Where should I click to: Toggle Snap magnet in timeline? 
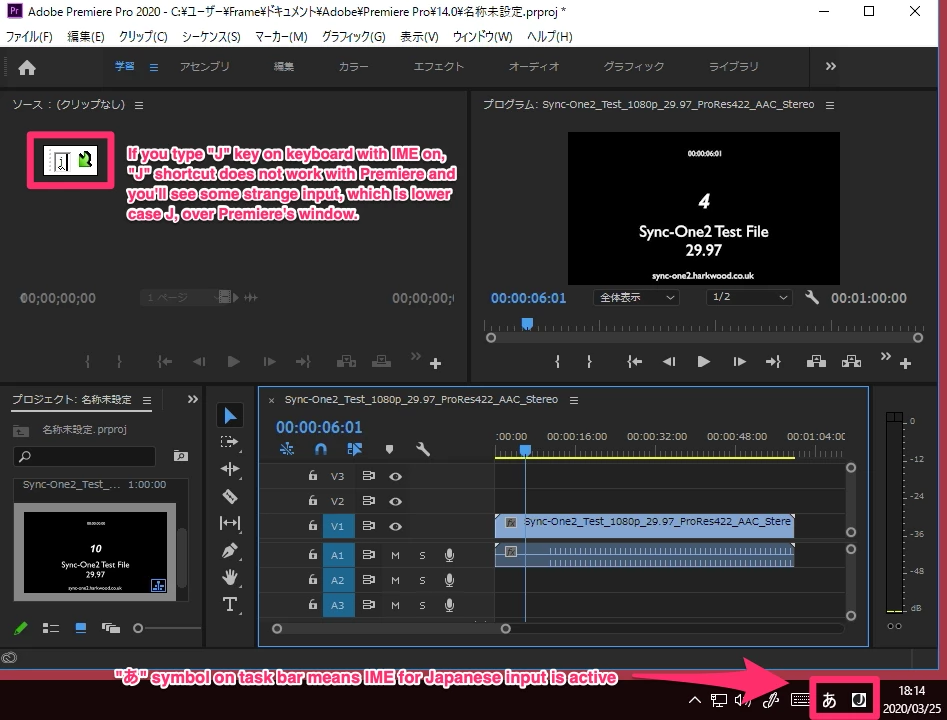321,449
